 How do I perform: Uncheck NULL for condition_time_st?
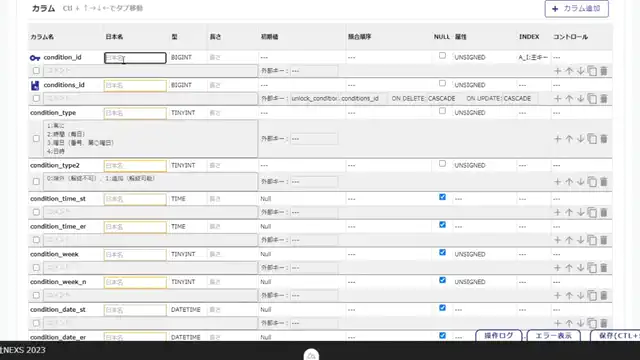pyautogui.click(x=442, y=197)
